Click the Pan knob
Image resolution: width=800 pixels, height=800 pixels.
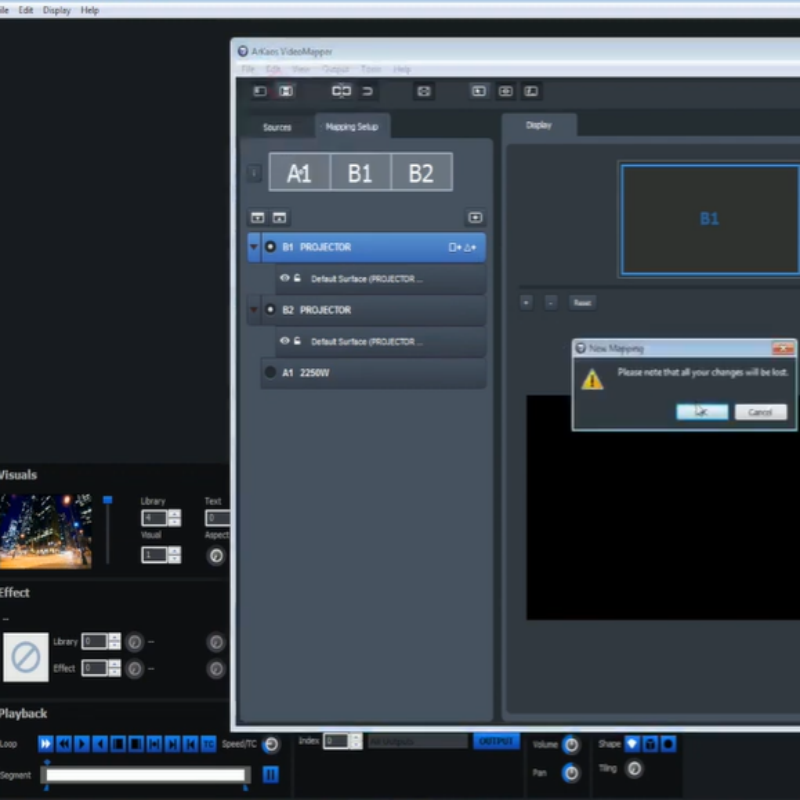(571, 773)
